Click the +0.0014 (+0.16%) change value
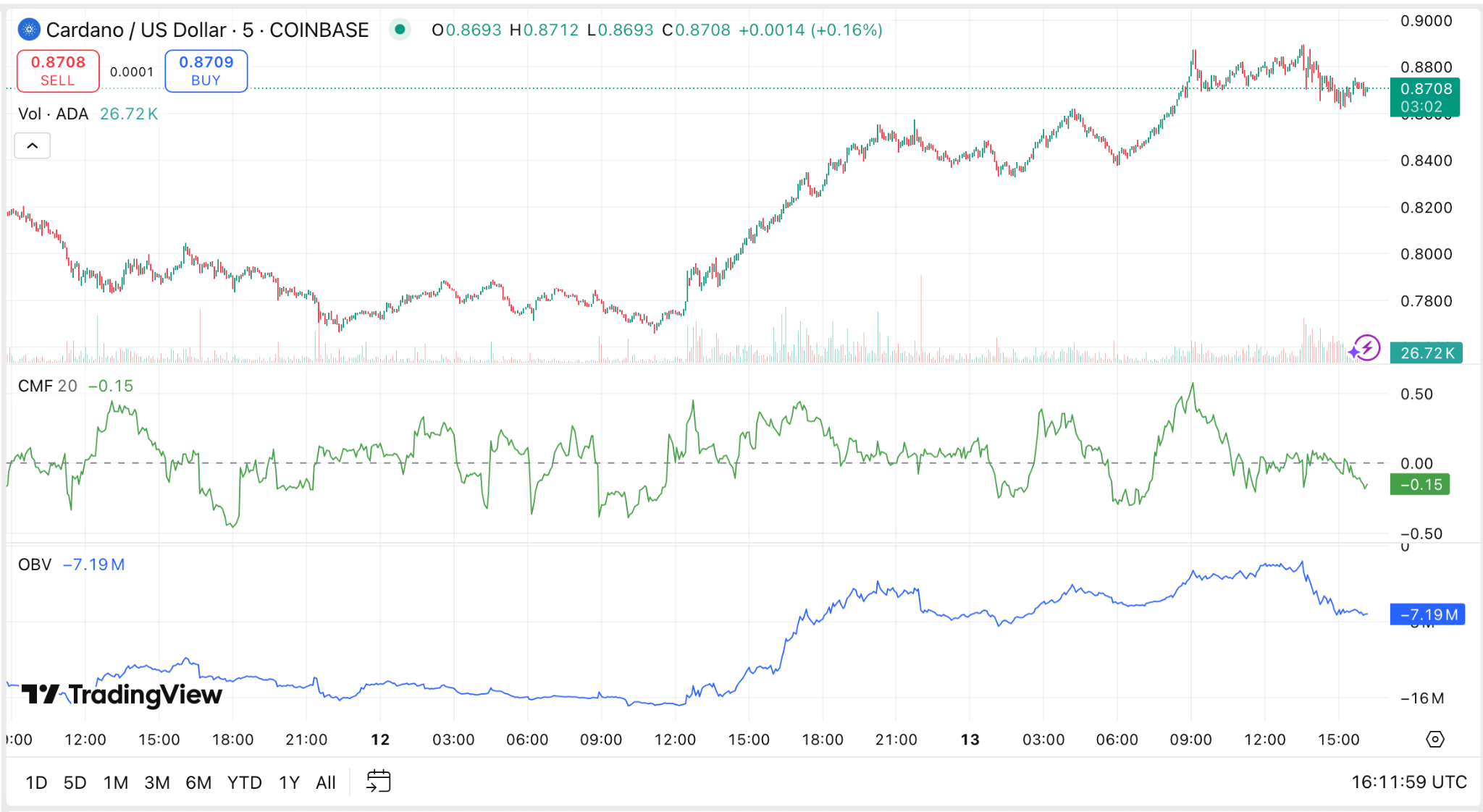 point(810,30)
